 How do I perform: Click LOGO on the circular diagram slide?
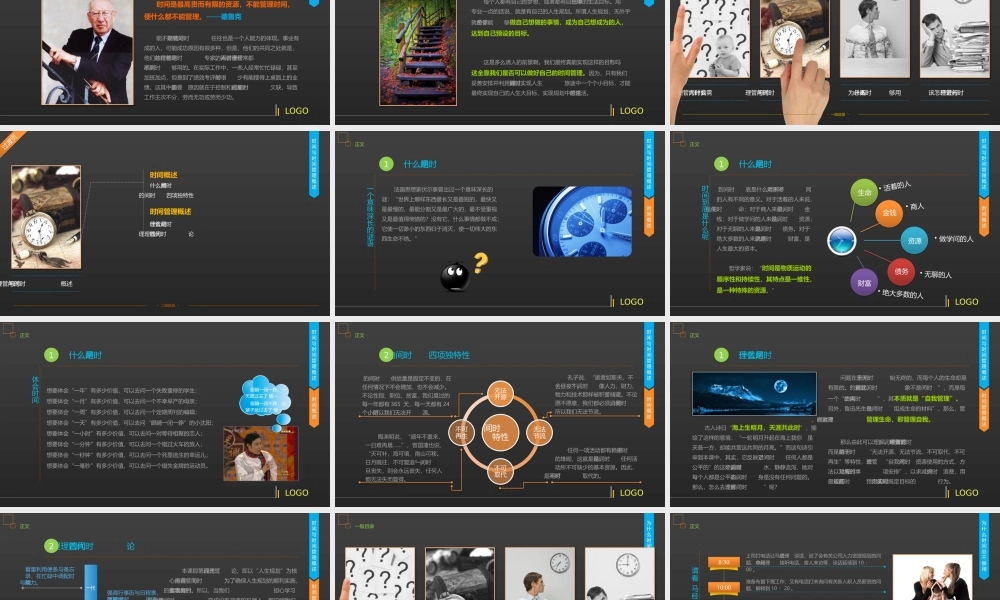(631, 492)
